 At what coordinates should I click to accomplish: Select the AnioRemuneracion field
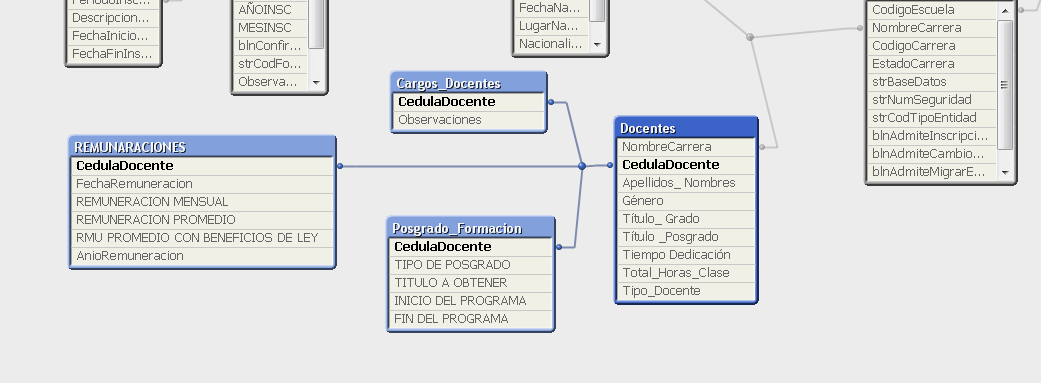pyautogui.click(x=202, y=256)
